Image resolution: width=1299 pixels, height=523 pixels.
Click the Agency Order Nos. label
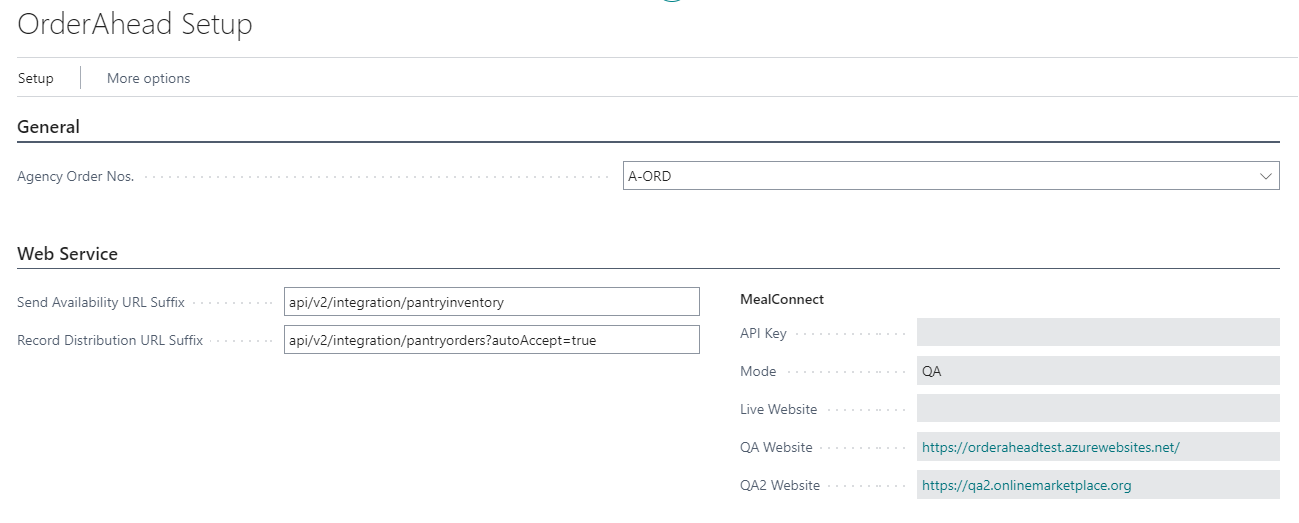(76, 177)
